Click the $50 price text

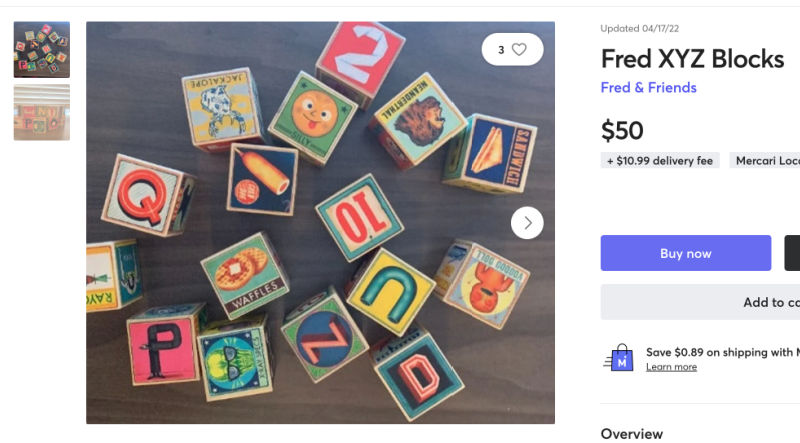(622, 131)
